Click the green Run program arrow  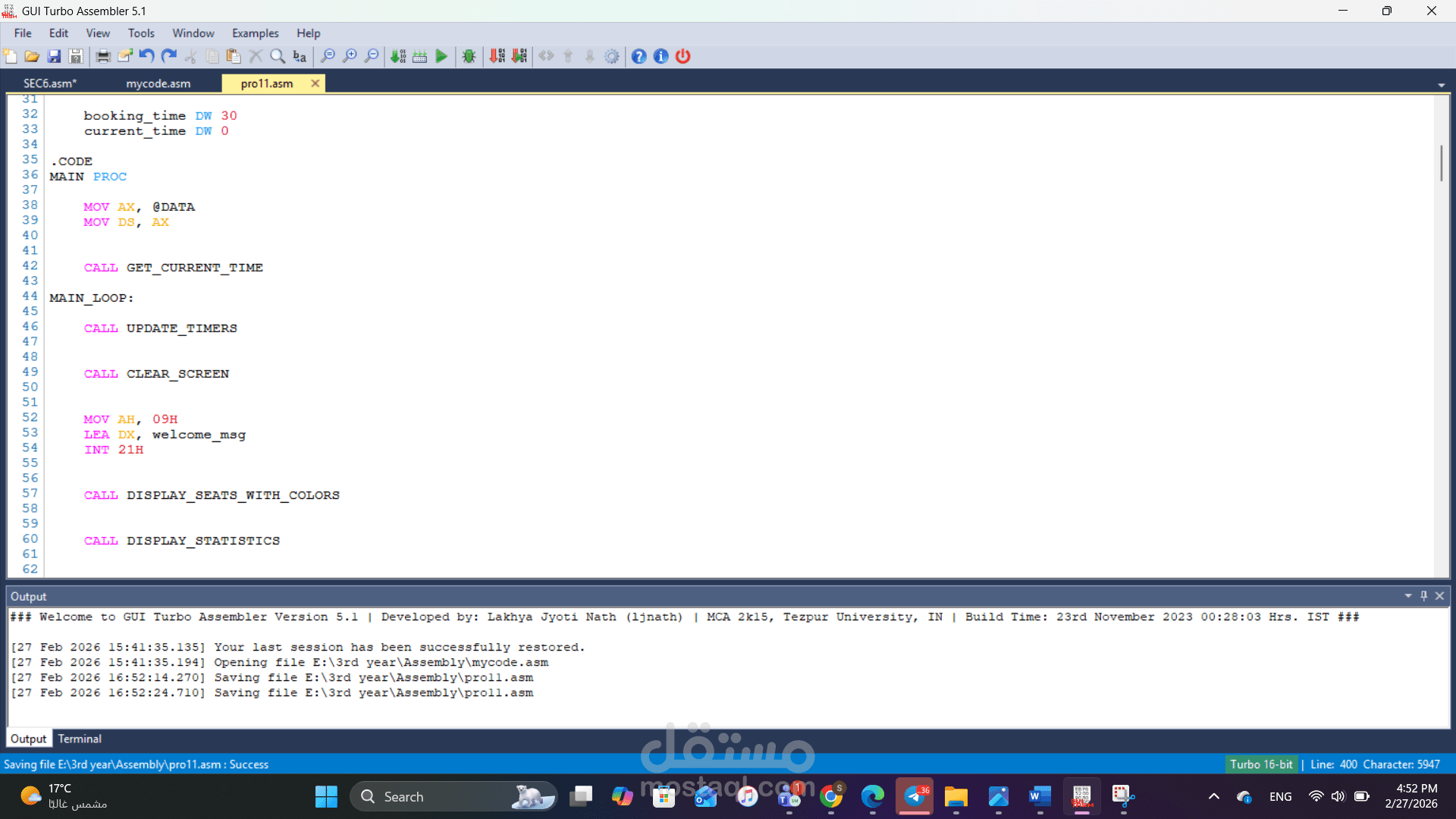tap(441, 56)
